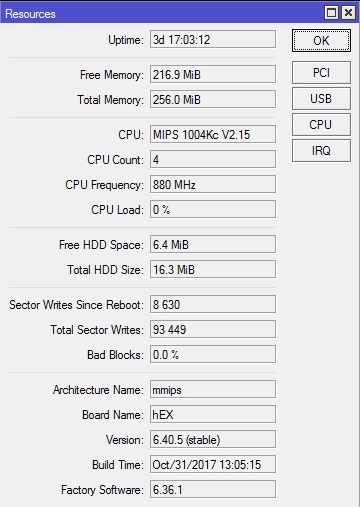Click the Total Memory field
The image size is (360, 507).
pos(213,99)
